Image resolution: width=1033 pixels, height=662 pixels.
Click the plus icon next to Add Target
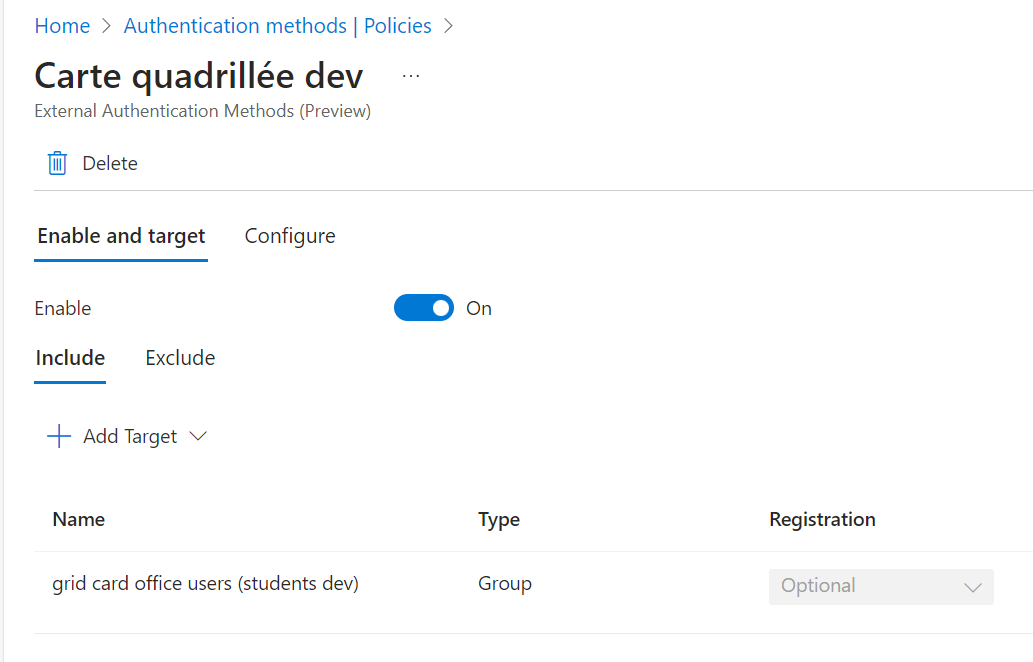[x=59, y=436]
